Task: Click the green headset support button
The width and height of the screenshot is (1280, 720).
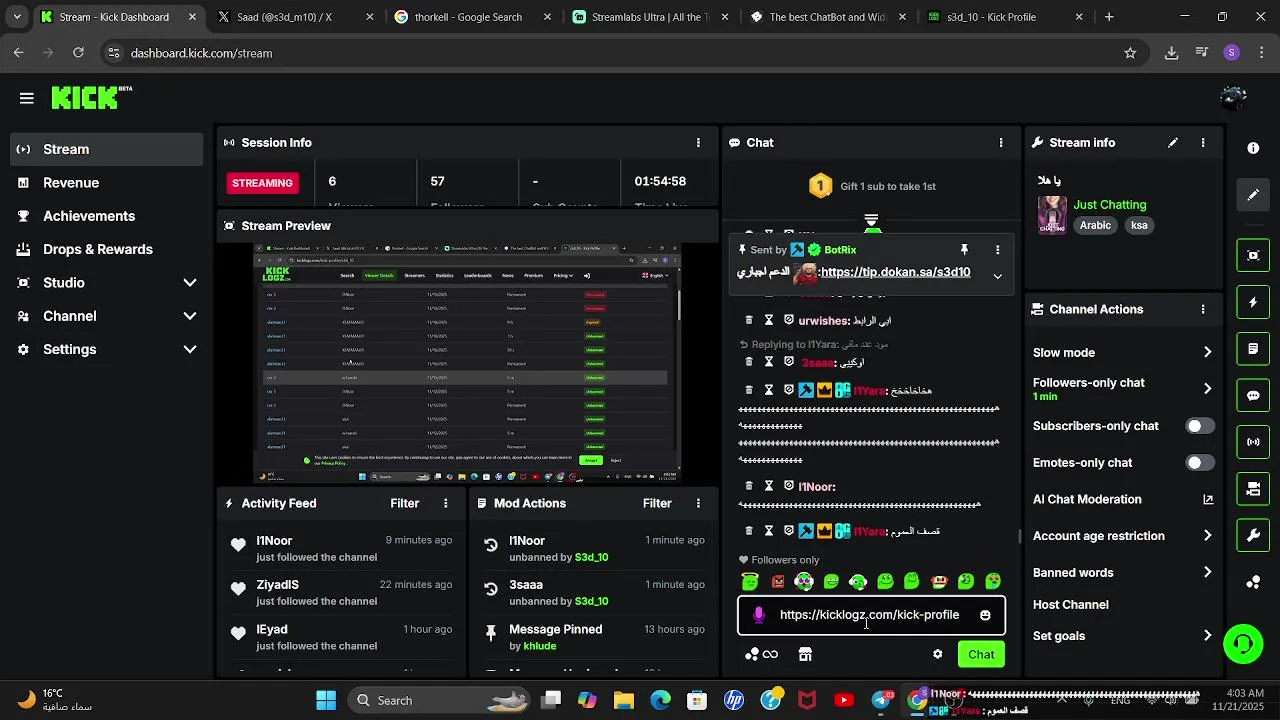Action: (1243, 643)
